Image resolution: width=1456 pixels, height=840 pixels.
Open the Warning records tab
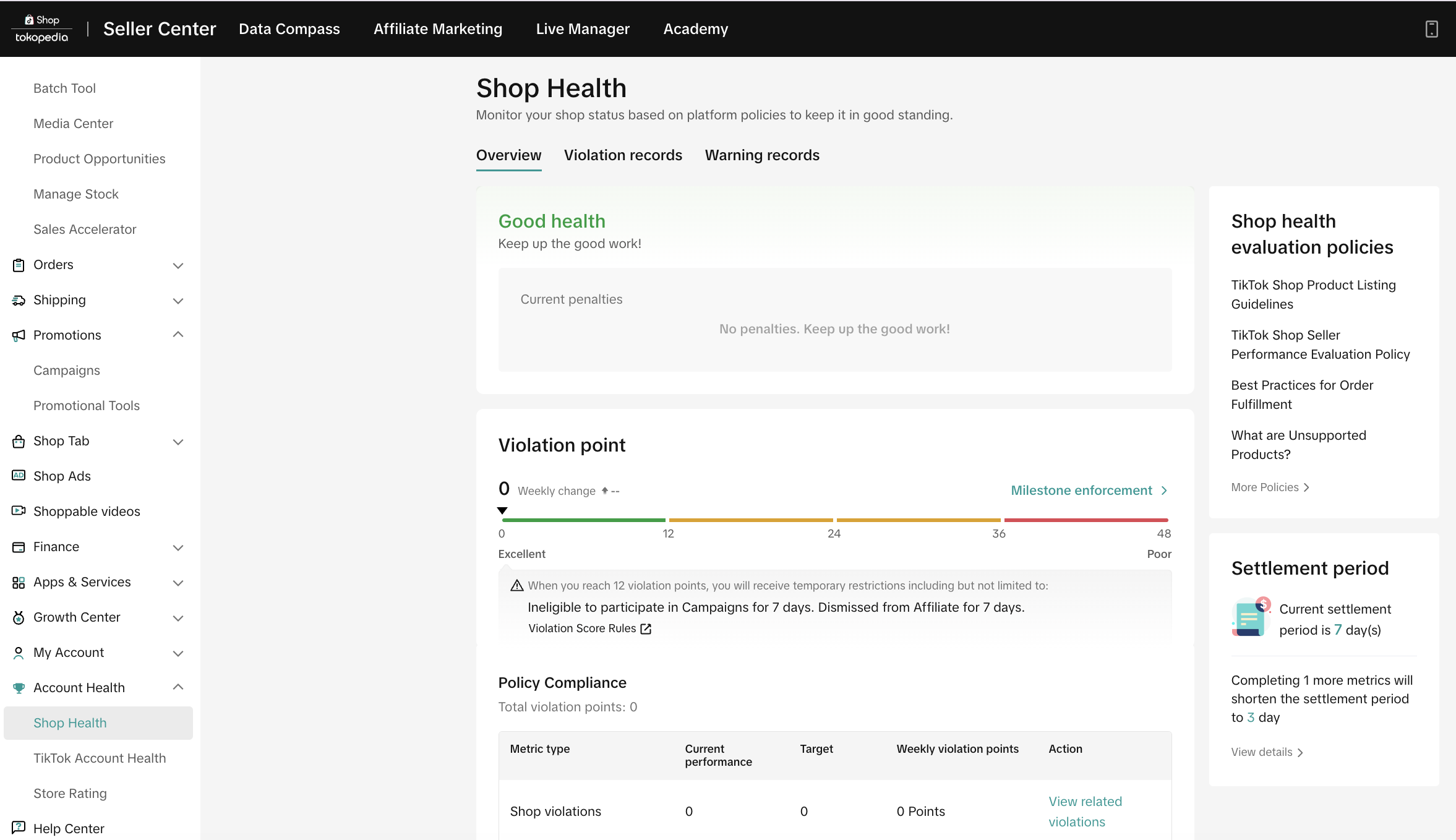click(x=762, y=155)
